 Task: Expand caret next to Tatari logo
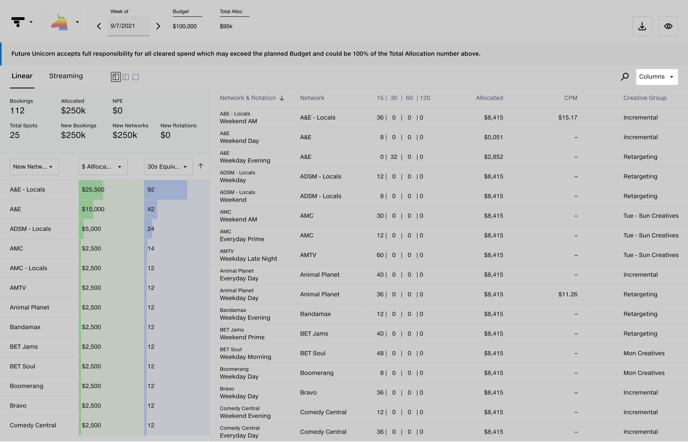point(31,22)
